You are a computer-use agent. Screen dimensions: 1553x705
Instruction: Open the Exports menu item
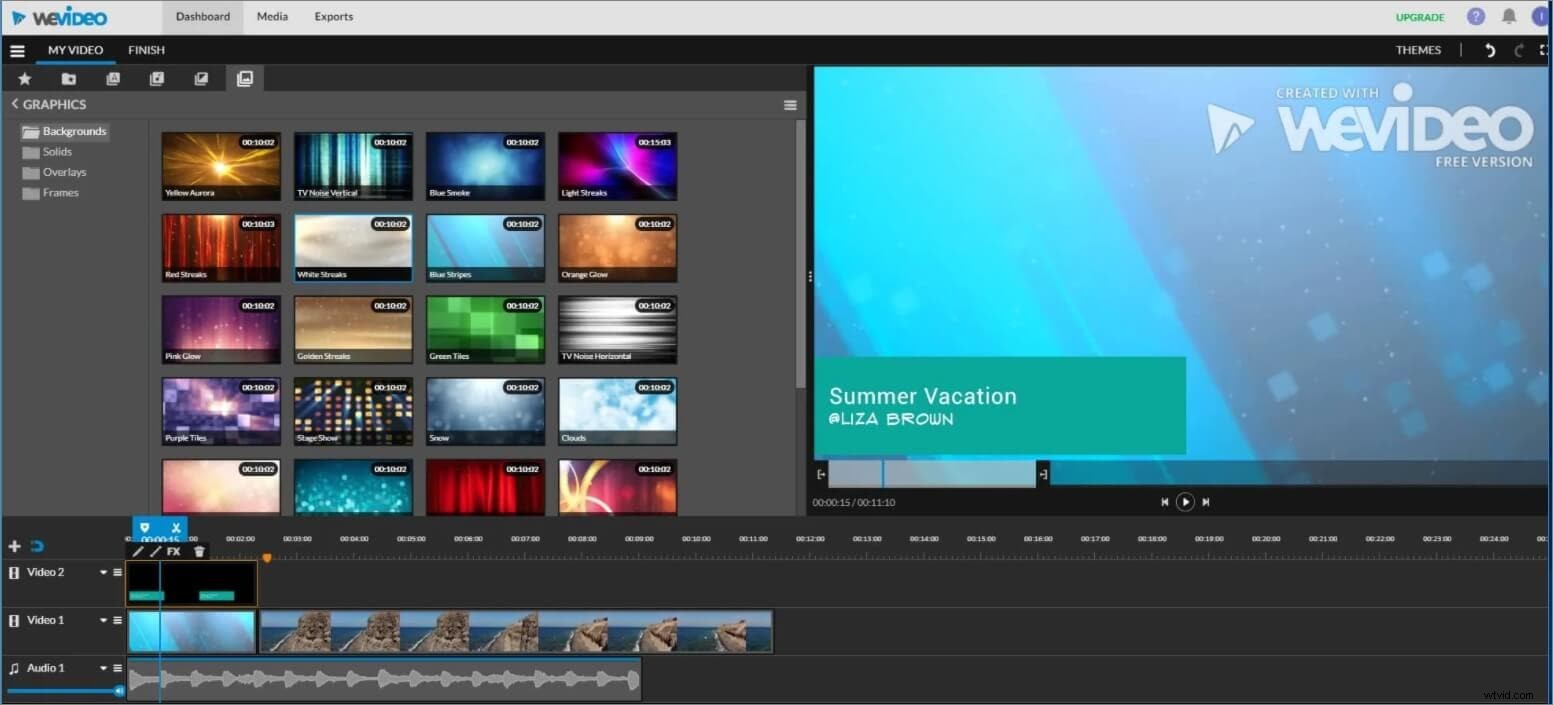pos(333,16)
